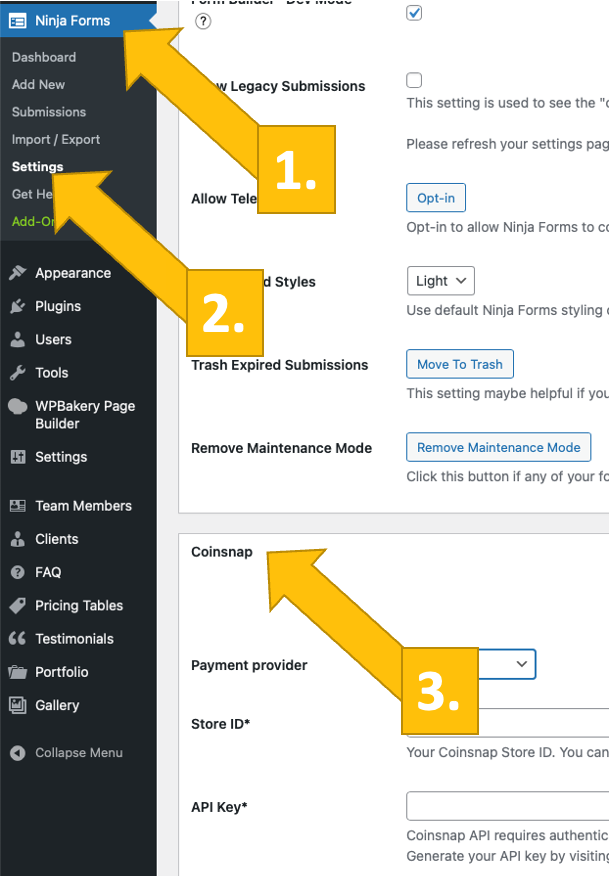Uncheck the Form Builder Dev Mode checkbox
The image size is (611, 876).
414,12
